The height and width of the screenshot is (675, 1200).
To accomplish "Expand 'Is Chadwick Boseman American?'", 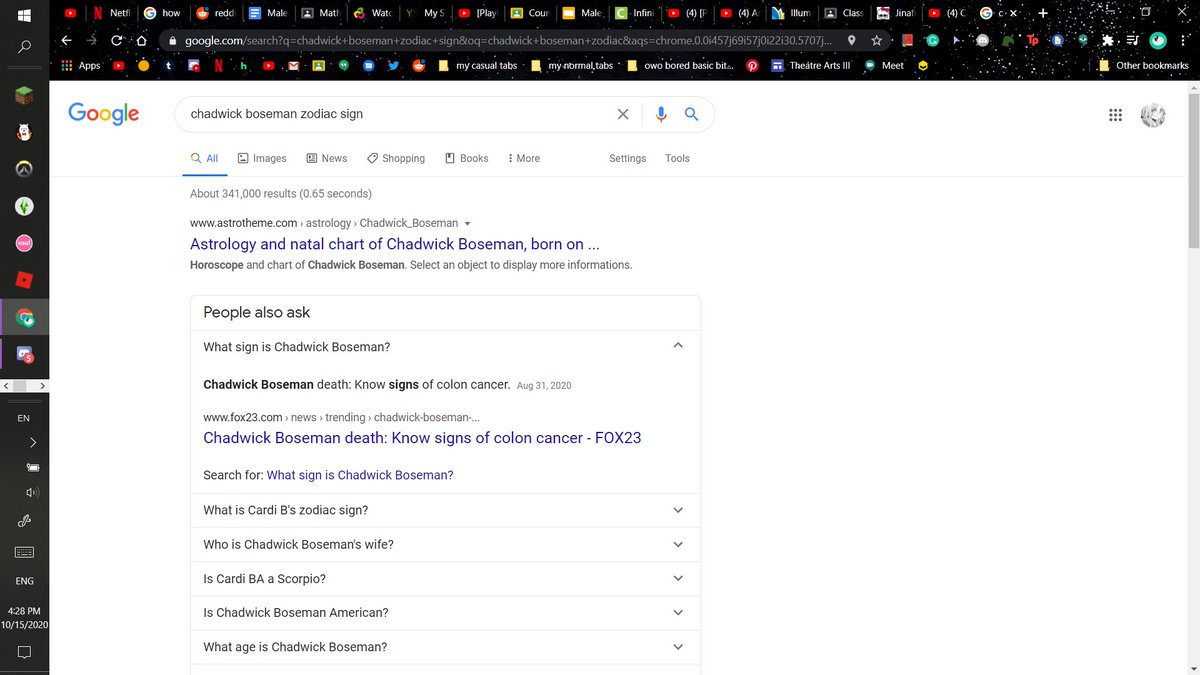I will (678, 612).
